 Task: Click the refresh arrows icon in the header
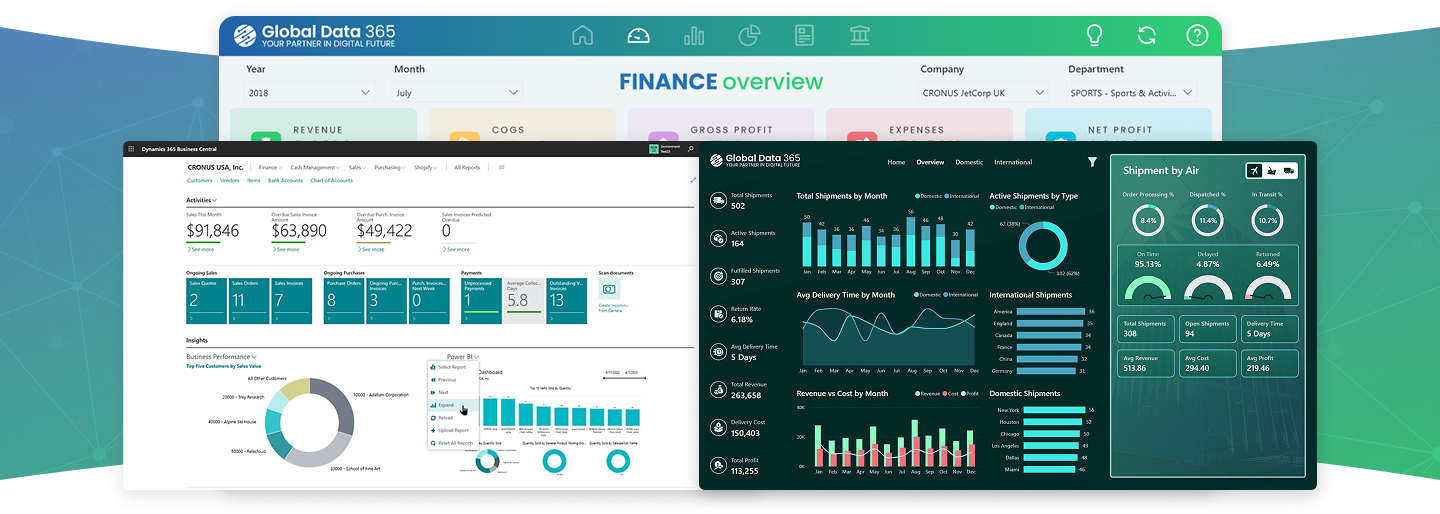click(1146, 36)
